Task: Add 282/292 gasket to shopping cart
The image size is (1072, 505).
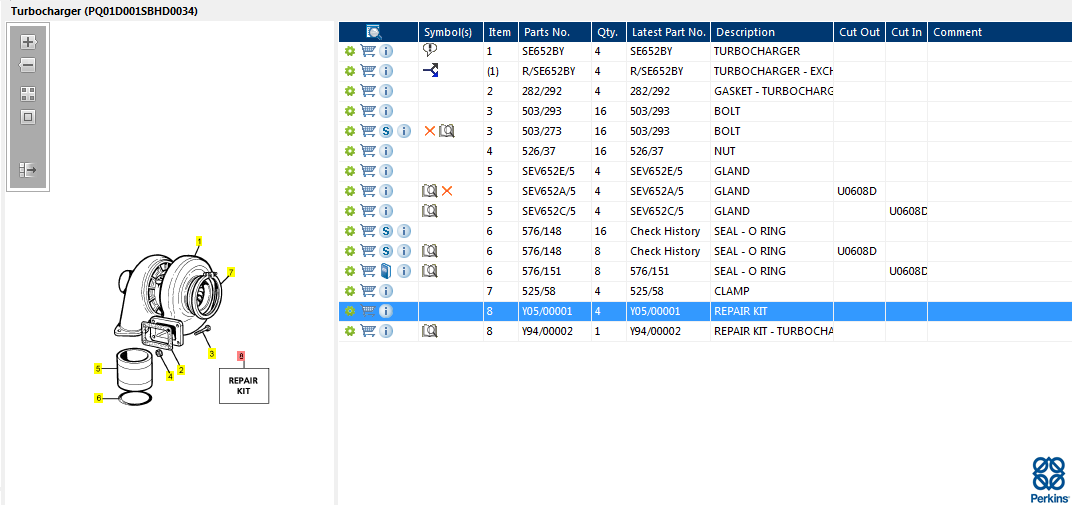Action: [x=368, y=91]
